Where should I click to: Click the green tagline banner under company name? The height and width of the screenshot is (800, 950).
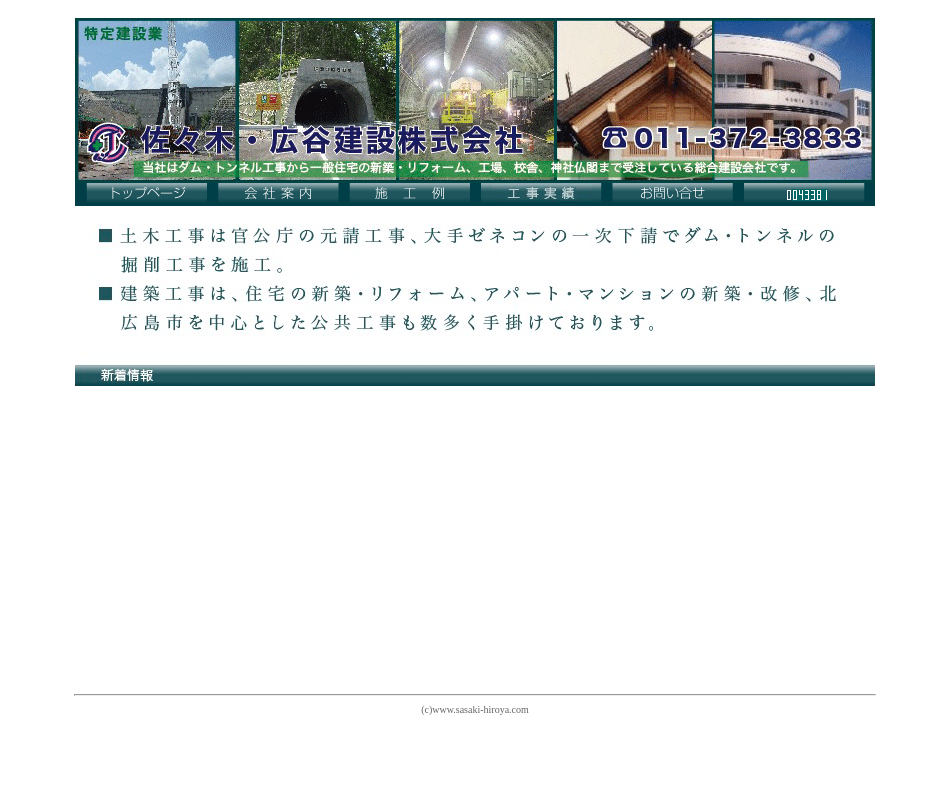click(x=470, y=168)
